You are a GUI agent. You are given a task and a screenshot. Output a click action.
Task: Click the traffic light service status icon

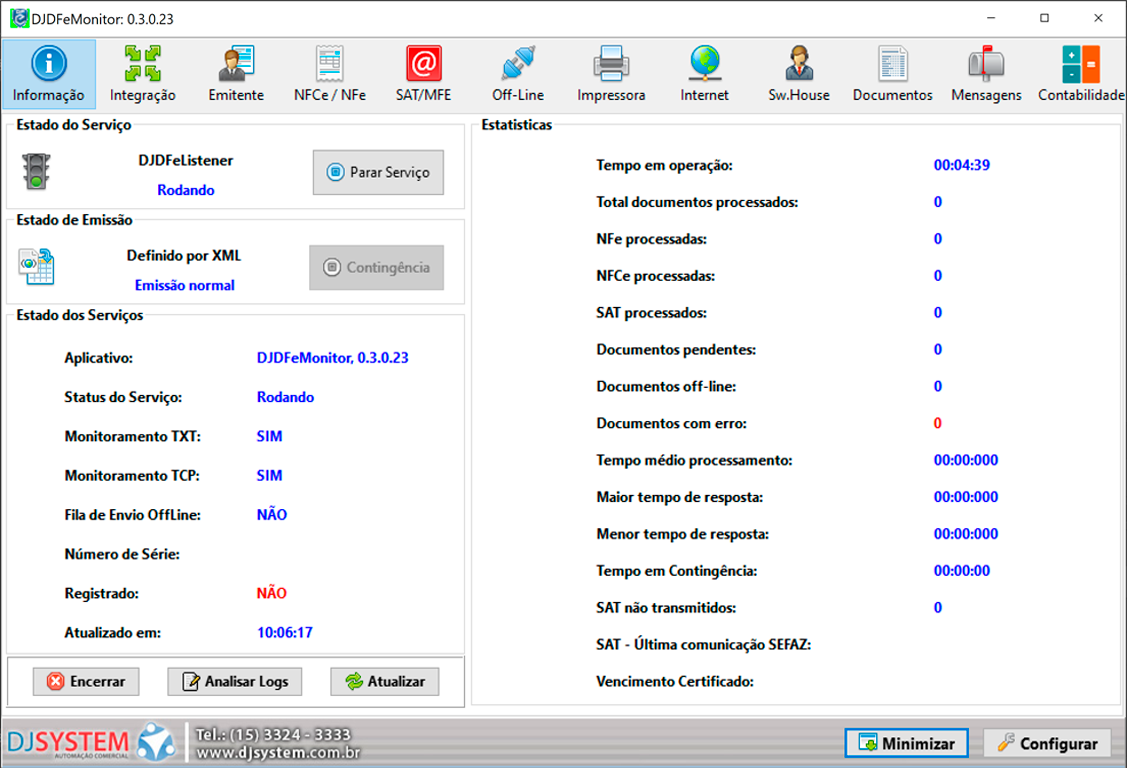point(37,171)
